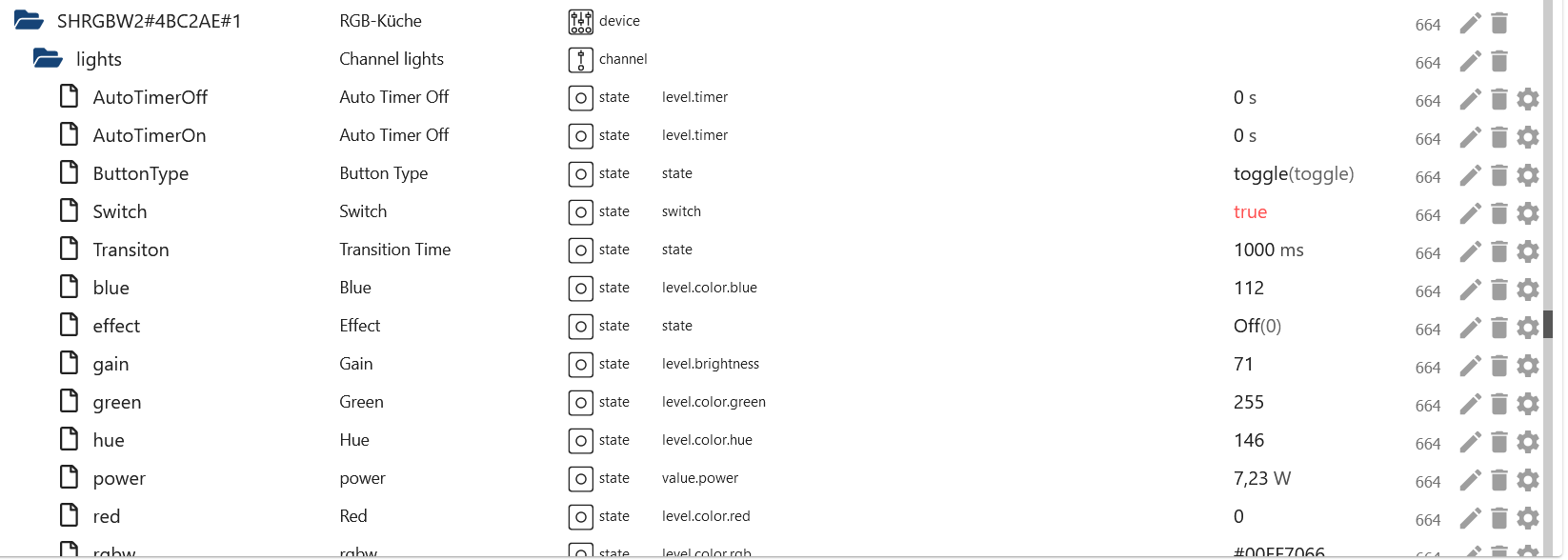Collapse the lights channel folder
This screenshot has height=560, width=1568.
tap(47, 58)
